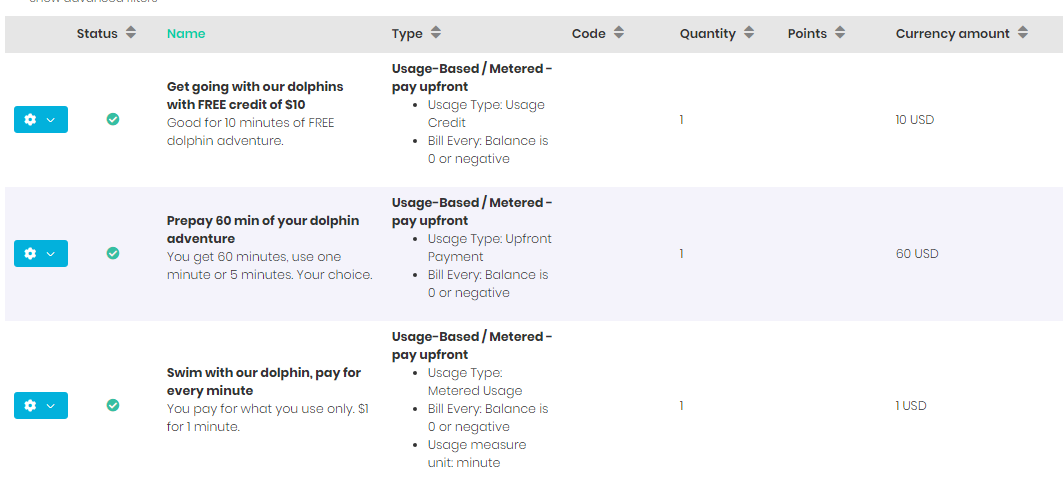Image resolution: width=1063 pixels, height=485 pixels.
Task: Sort by Currency amount arrow icon
Action: point(1023,33)
